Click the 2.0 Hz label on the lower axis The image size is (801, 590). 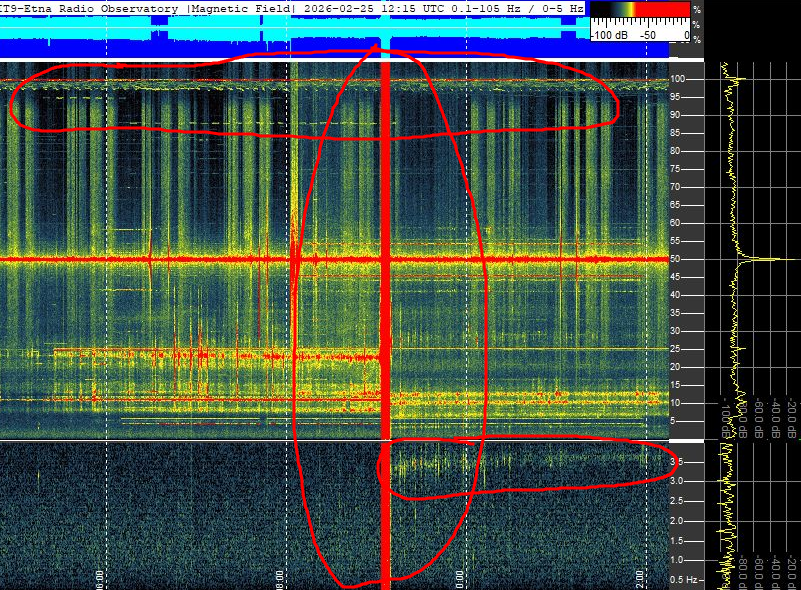(x=676, y=521)
